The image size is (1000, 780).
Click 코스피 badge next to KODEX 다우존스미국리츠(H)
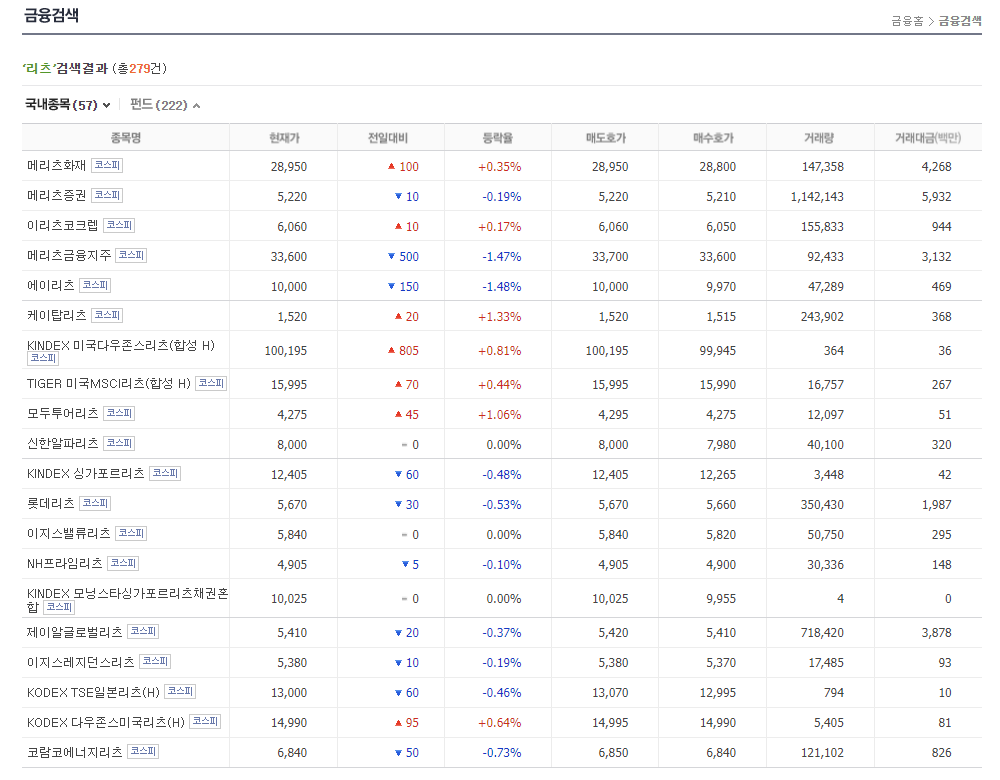coord(205,721)
